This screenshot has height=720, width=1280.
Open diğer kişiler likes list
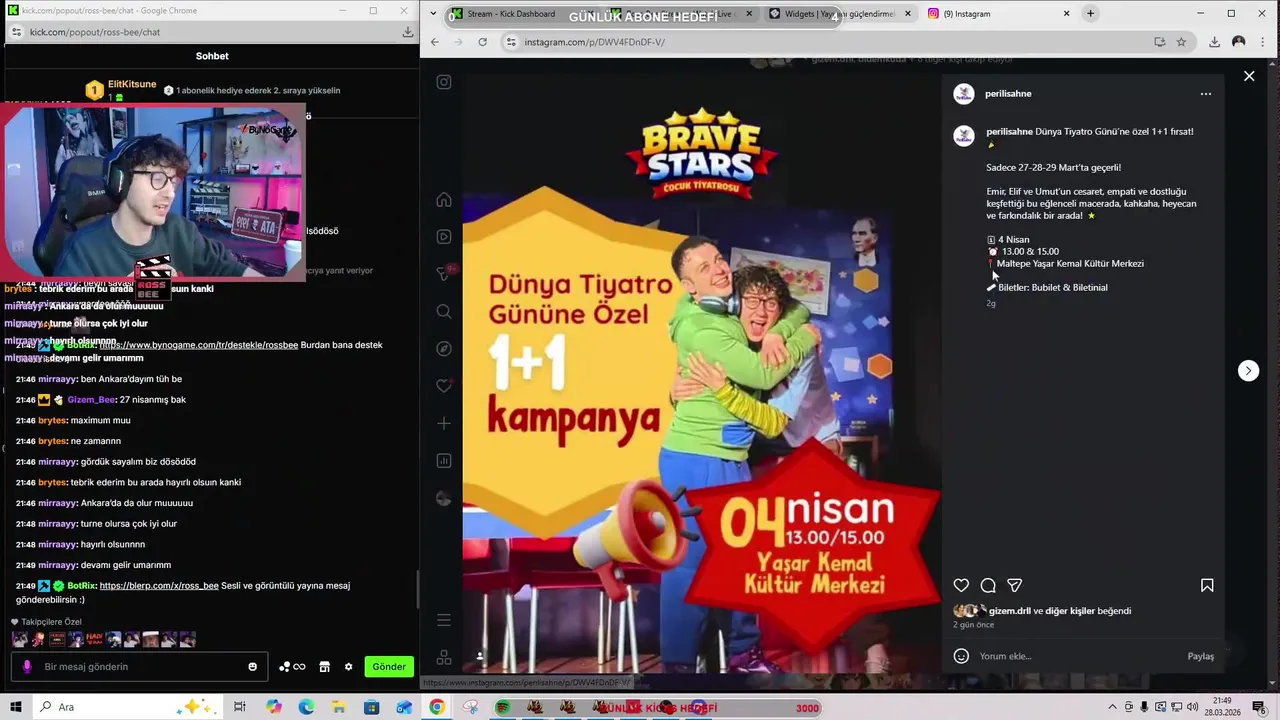pos(1069,610)
